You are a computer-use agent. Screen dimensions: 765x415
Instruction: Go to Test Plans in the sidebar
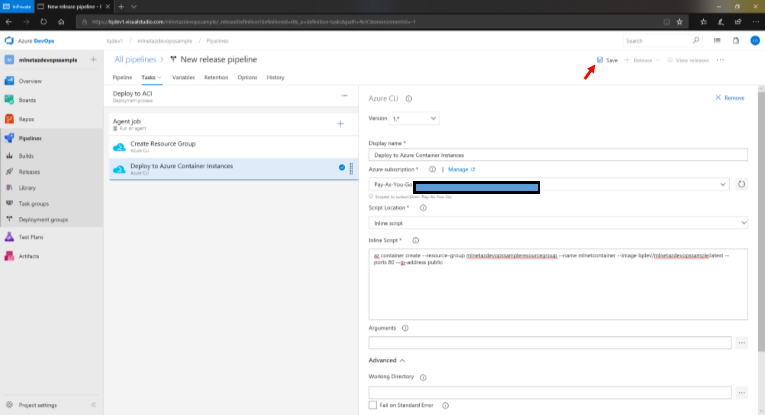(x=30, y=237)
